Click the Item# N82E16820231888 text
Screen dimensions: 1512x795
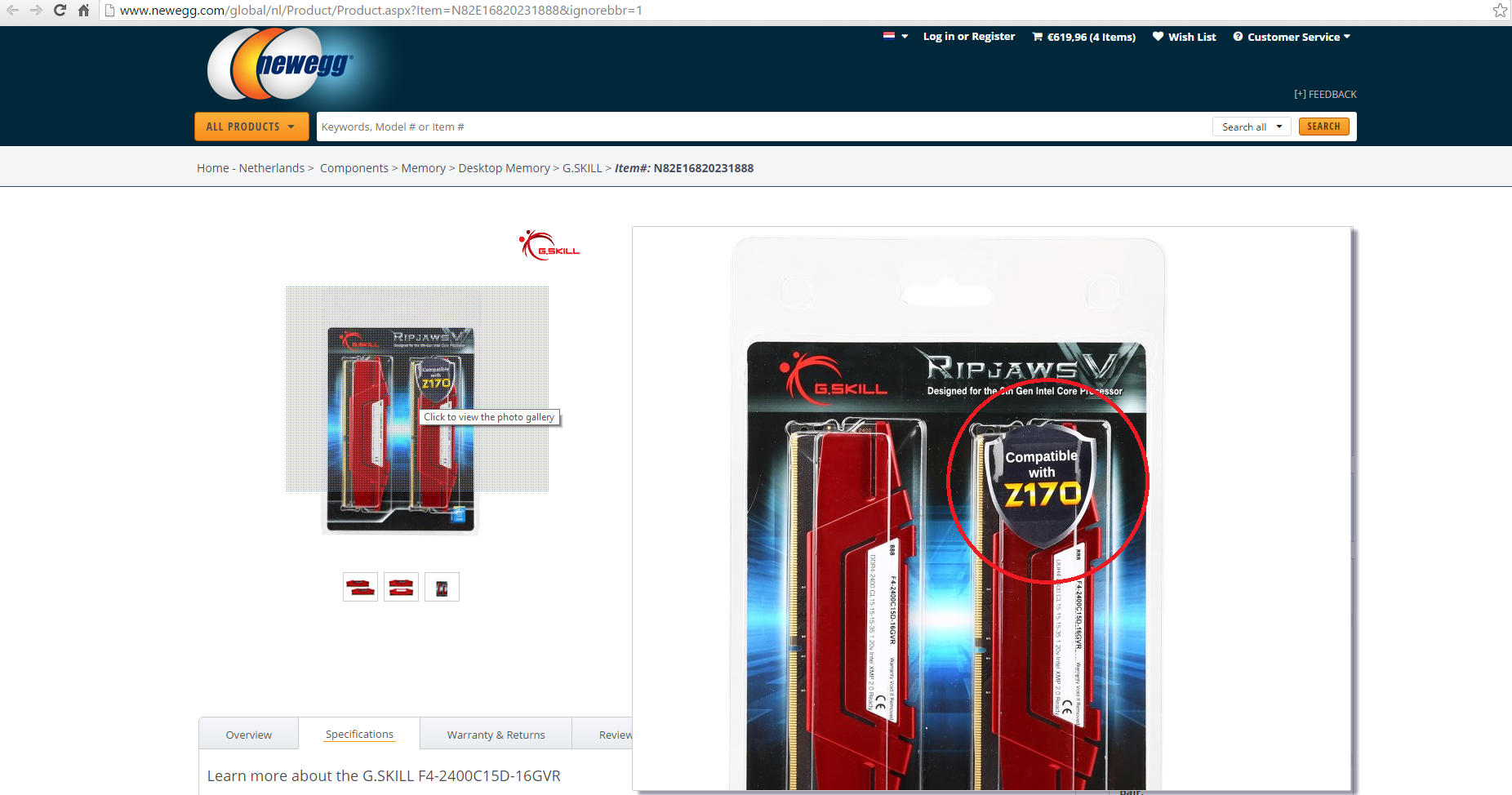(x=684, y=168)
